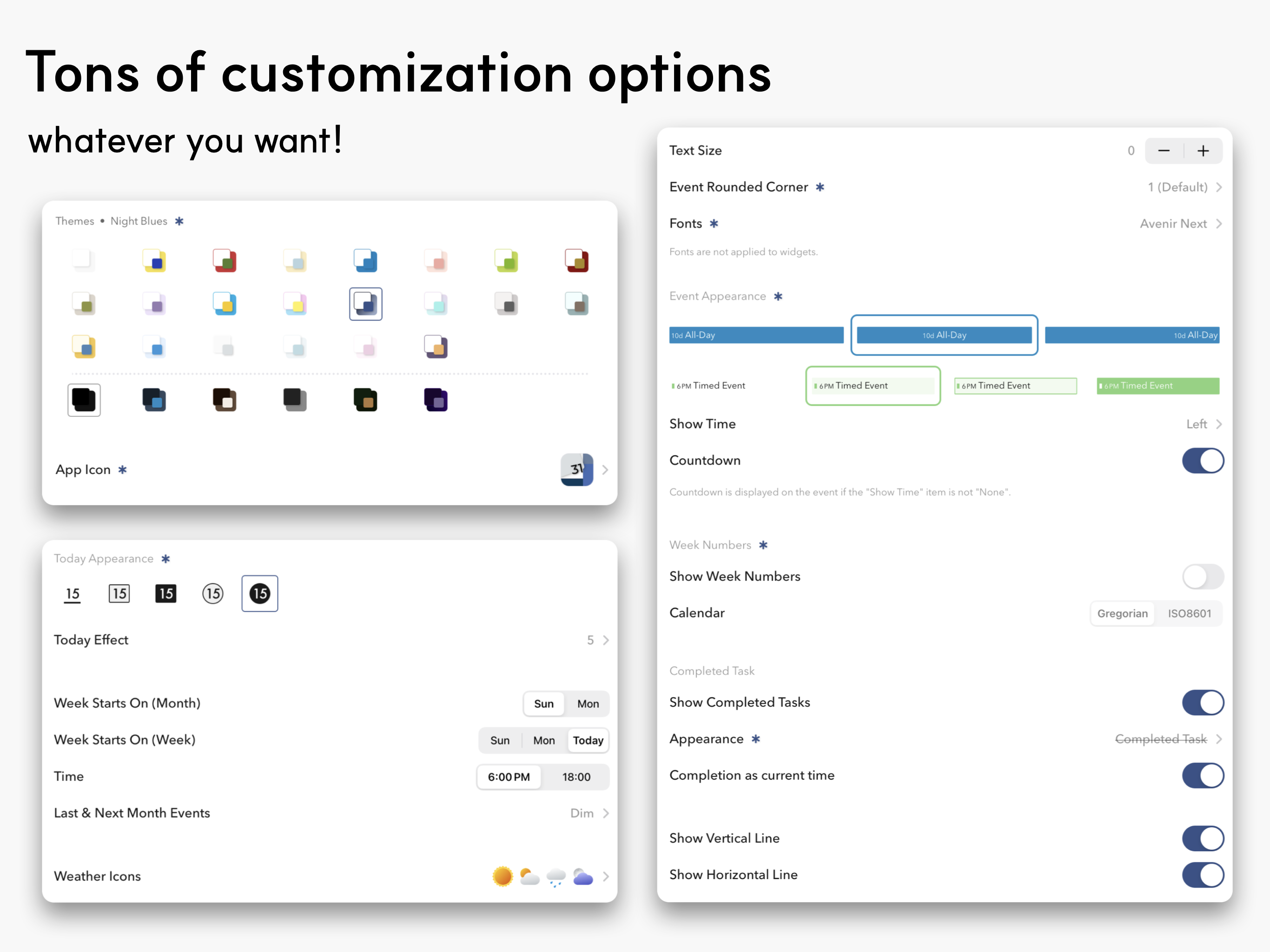1270x952 pixels.
Task: Decrease text size with minus button
Action: point(1164,151)
